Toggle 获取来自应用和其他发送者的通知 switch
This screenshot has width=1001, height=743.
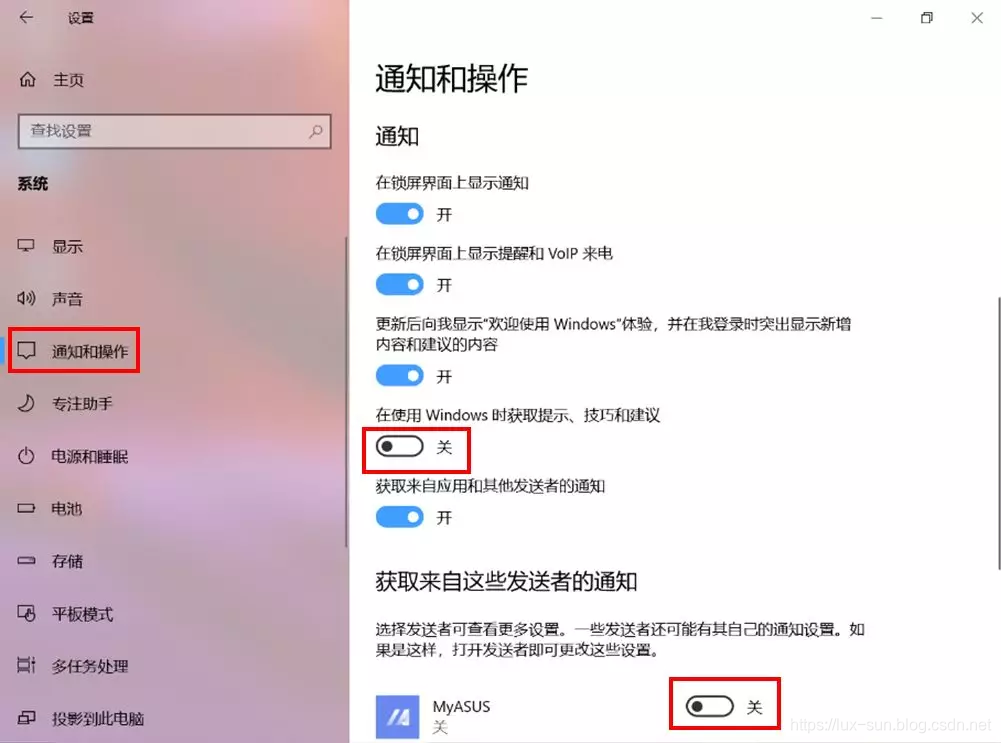(x=400, y=517)
